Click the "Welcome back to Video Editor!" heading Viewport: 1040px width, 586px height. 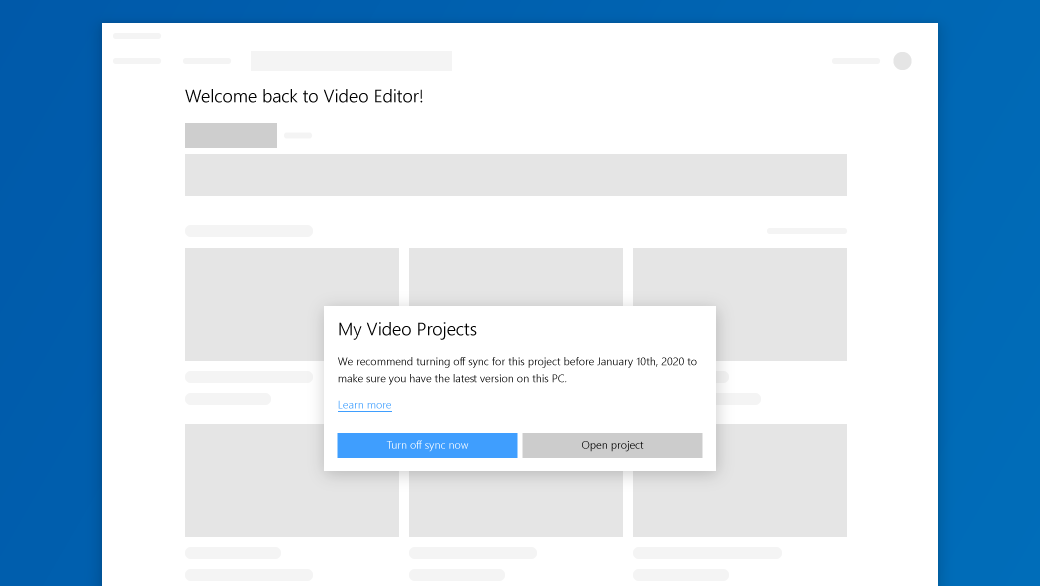[x=303, y=96]
